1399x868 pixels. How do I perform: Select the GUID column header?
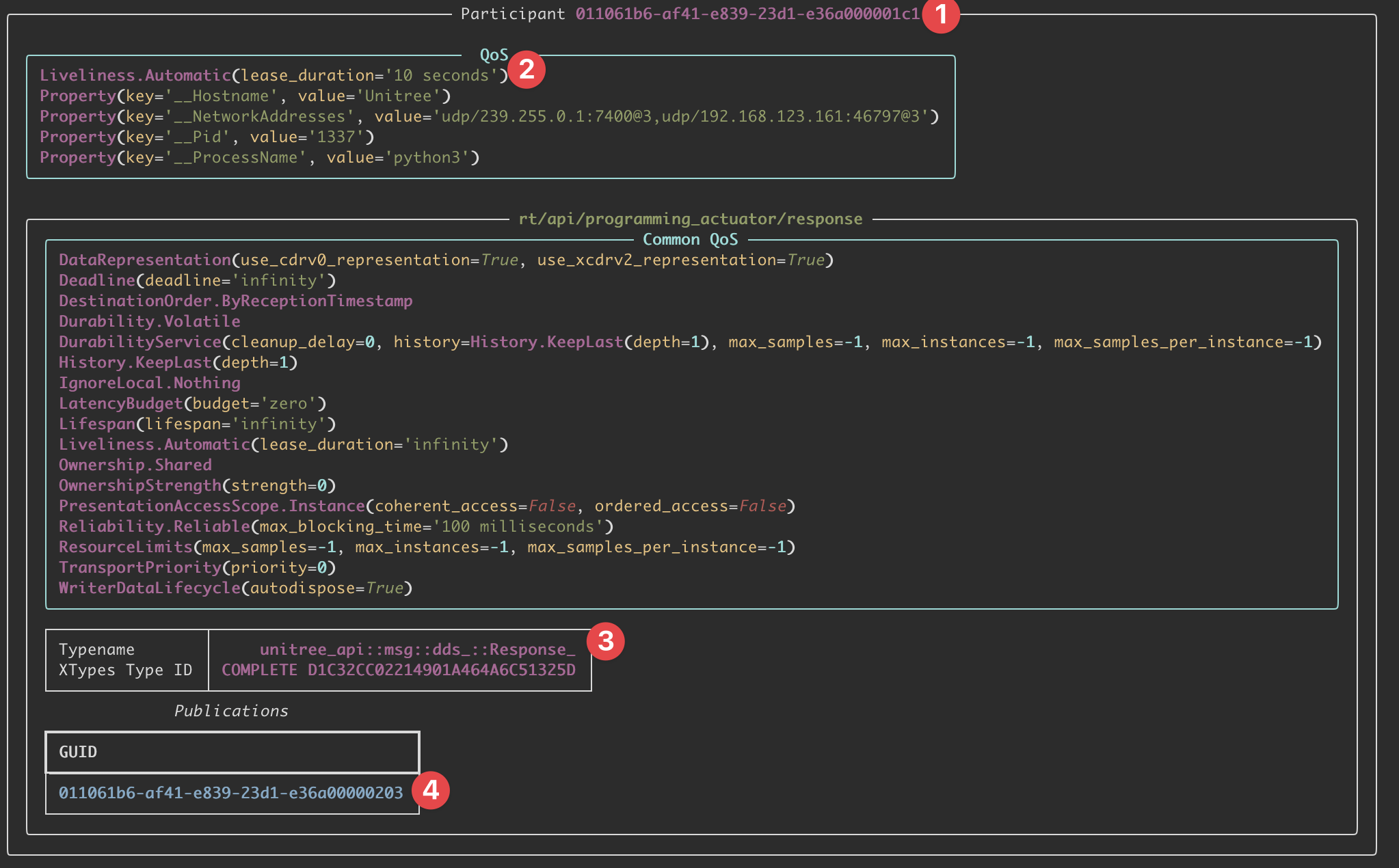pos(78,752)
